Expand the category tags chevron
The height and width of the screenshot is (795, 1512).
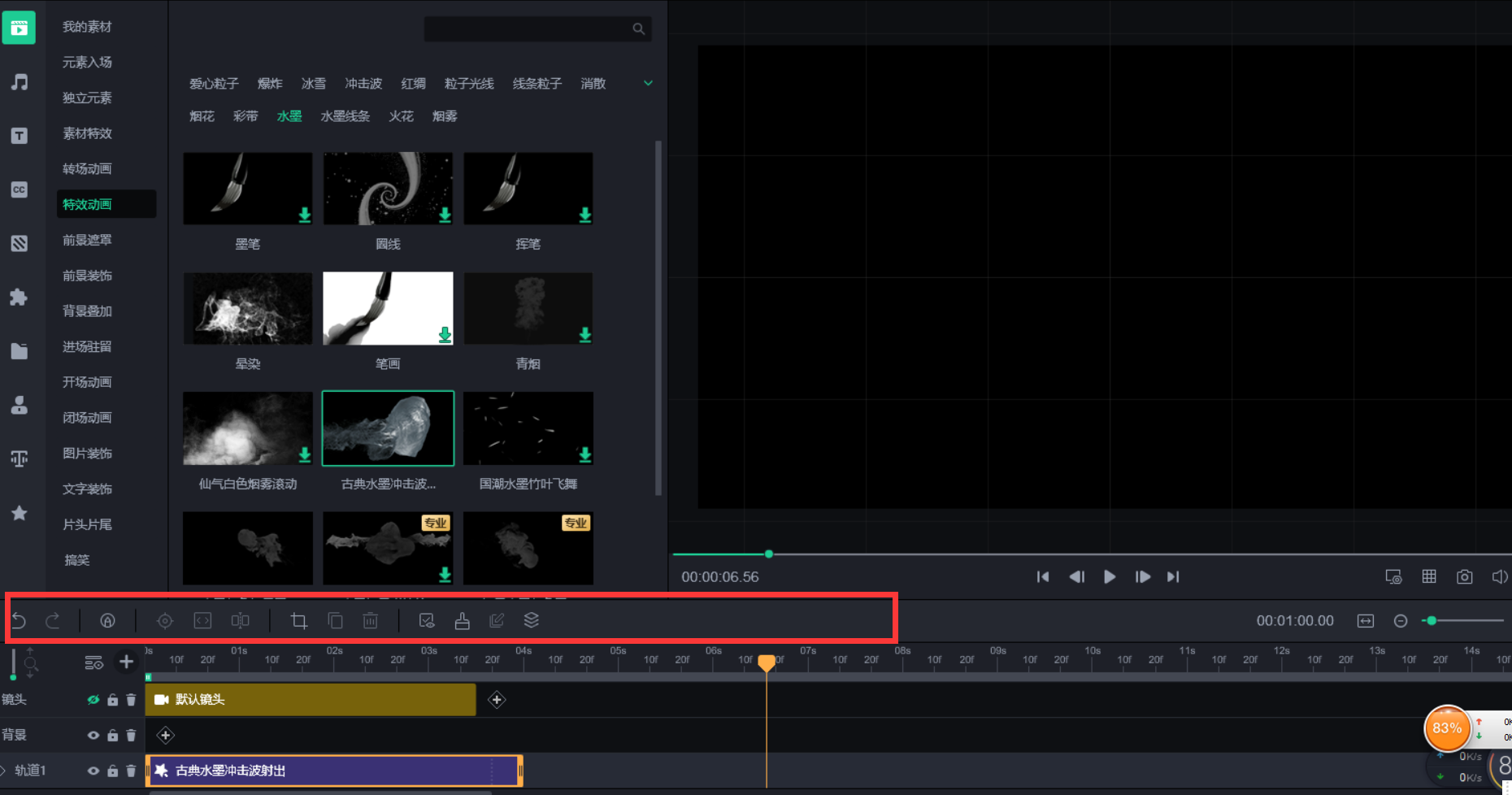(x=648, y=84)
